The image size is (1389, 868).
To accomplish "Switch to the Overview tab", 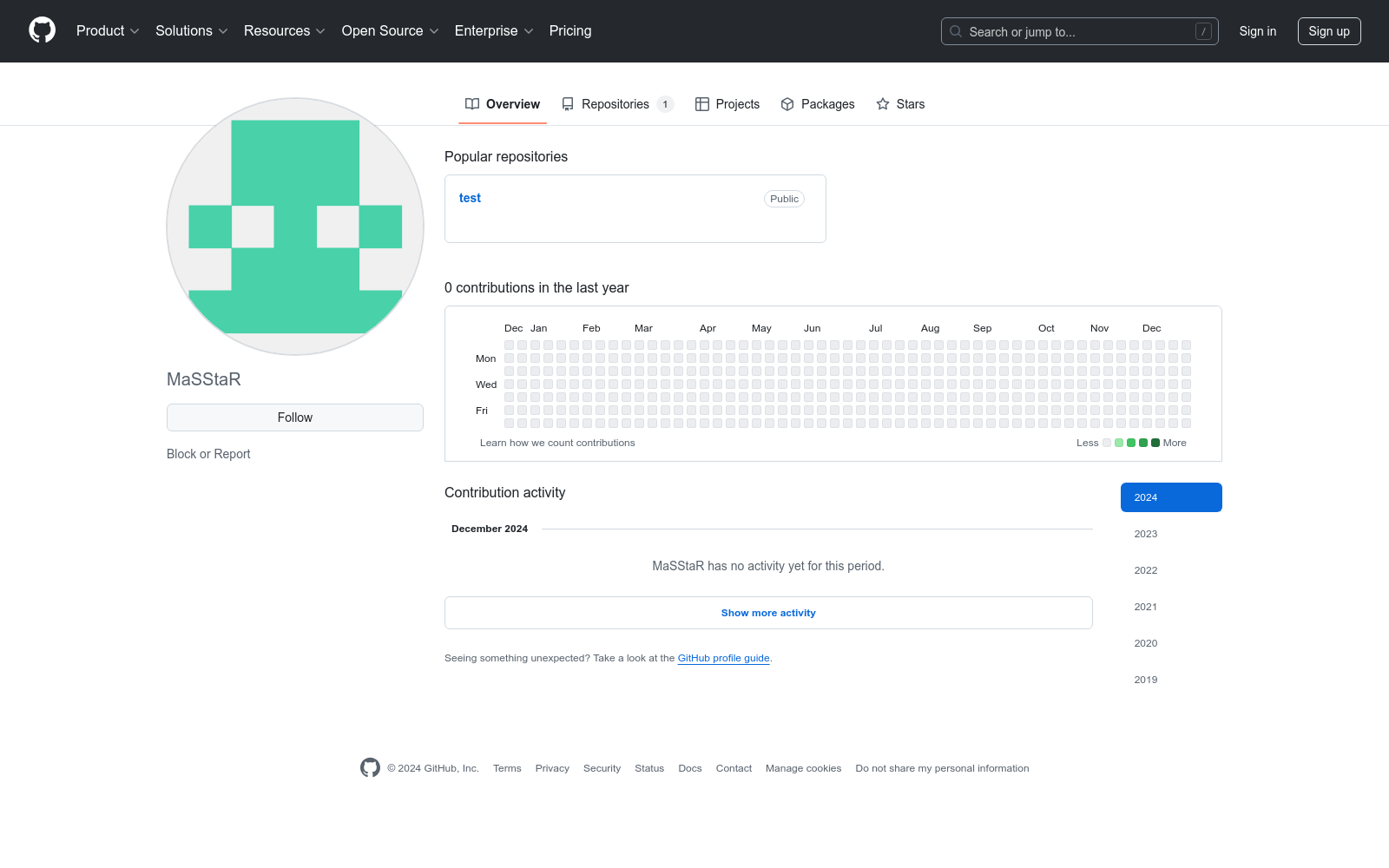I will point(503,104).
